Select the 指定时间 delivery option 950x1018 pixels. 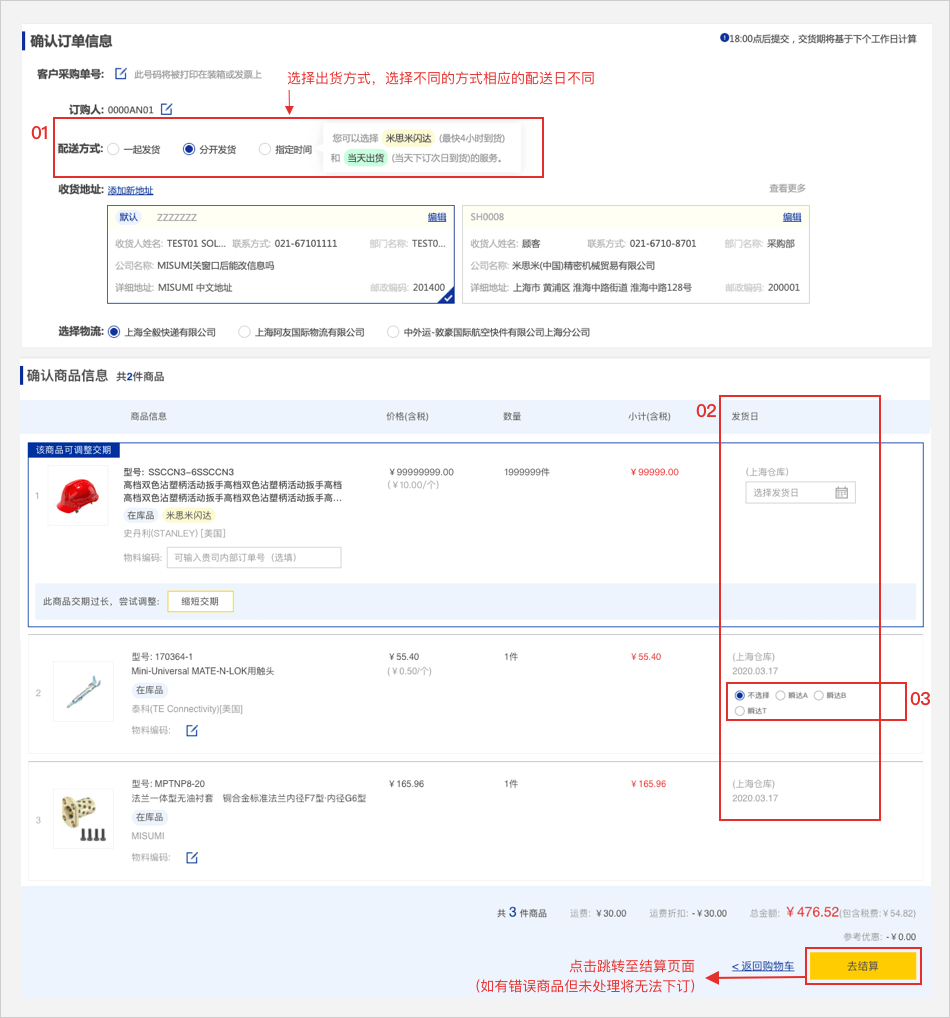[265, 150]
